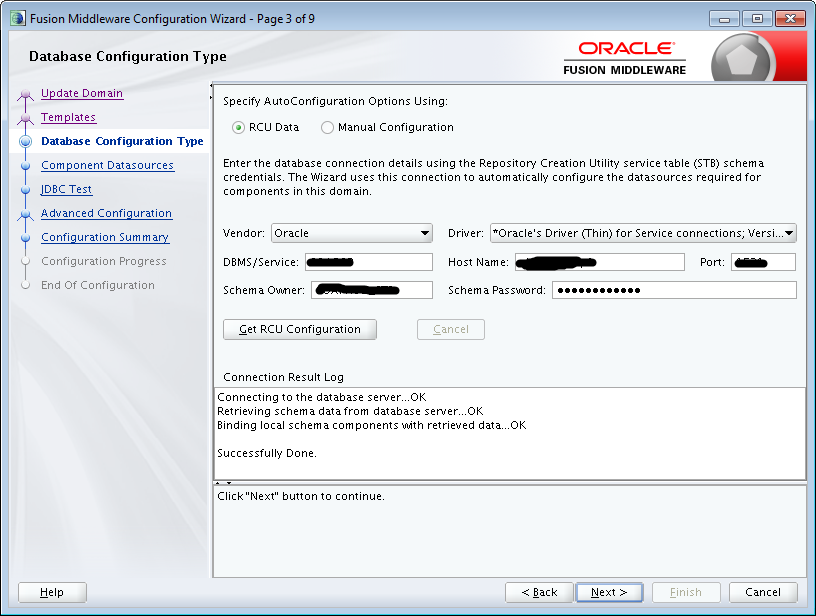Click the Get RCU Configuration button

click(x=299, y=329)
